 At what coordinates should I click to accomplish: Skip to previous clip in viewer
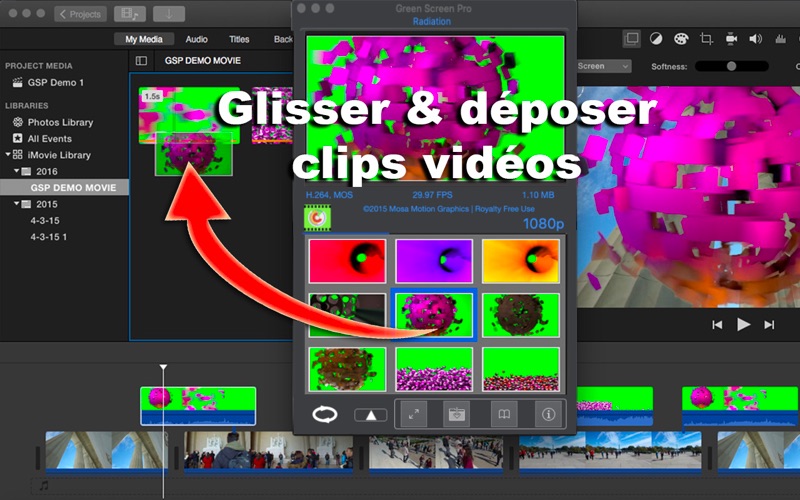click(x=717, y=324)
